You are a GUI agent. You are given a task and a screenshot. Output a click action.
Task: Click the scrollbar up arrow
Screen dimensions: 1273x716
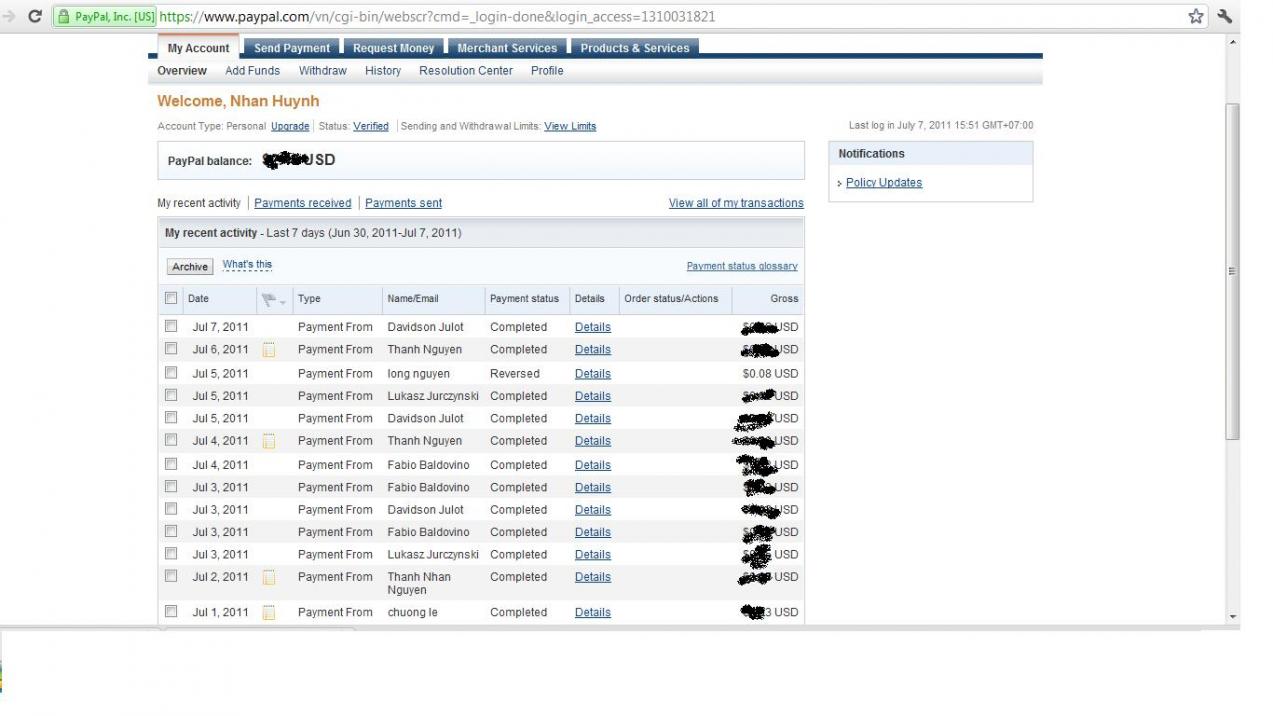pos(1232,42)
